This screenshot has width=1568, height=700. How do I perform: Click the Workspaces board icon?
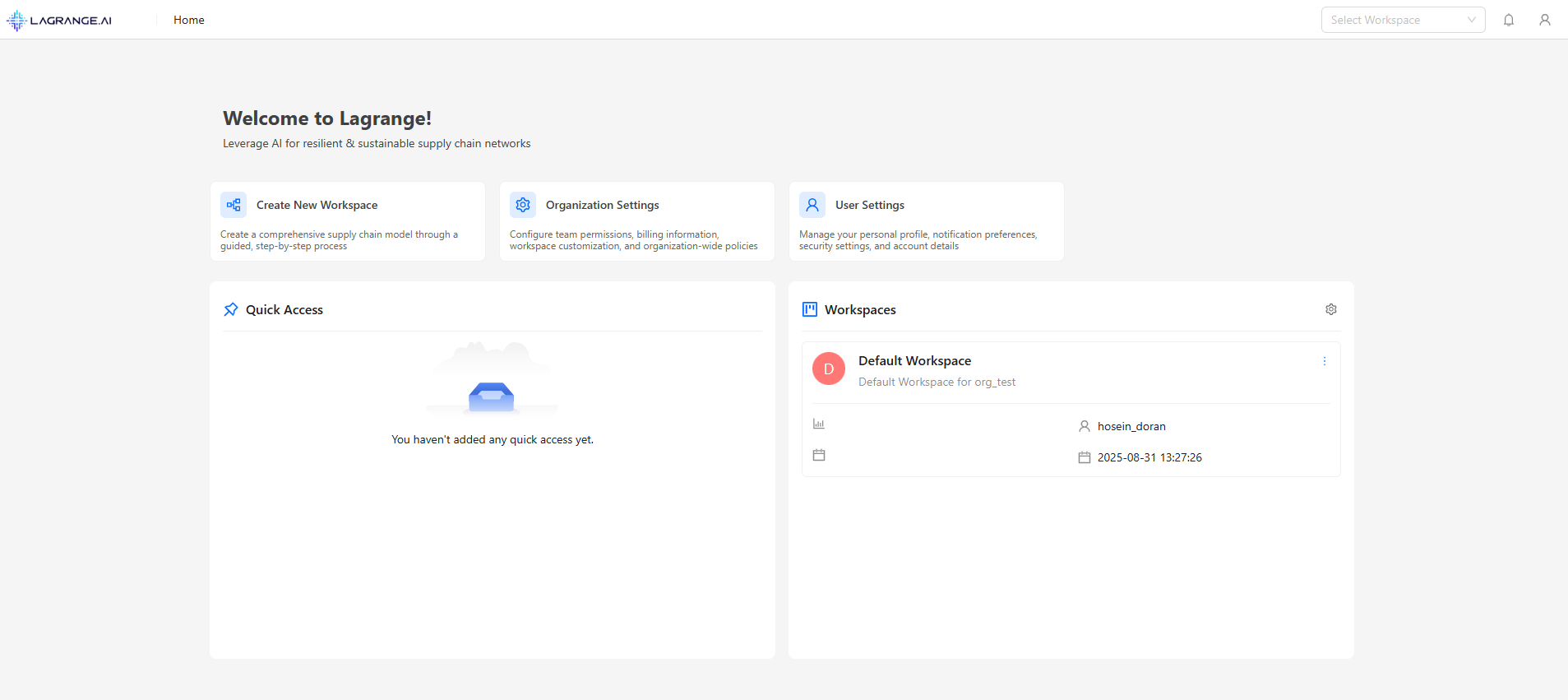[x=810, y=309]
